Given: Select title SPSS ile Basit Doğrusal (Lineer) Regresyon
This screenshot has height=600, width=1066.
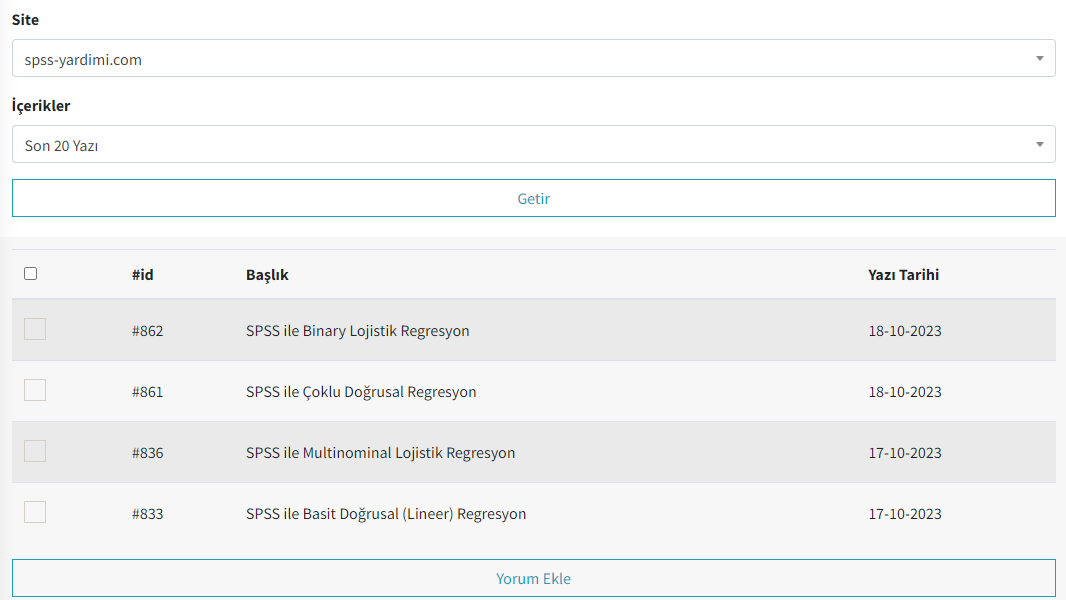Looking at the screenshot, I should tap(386, 514).
